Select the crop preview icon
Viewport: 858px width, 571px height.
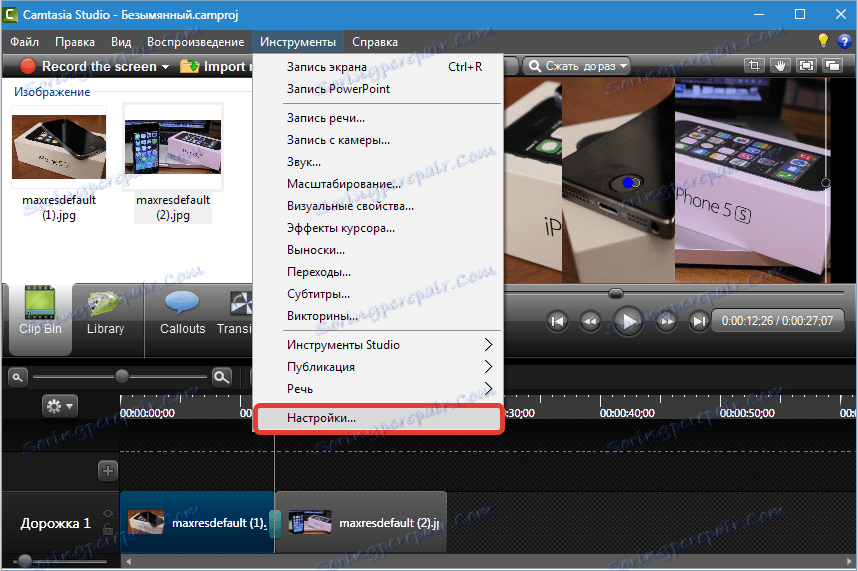755,66
